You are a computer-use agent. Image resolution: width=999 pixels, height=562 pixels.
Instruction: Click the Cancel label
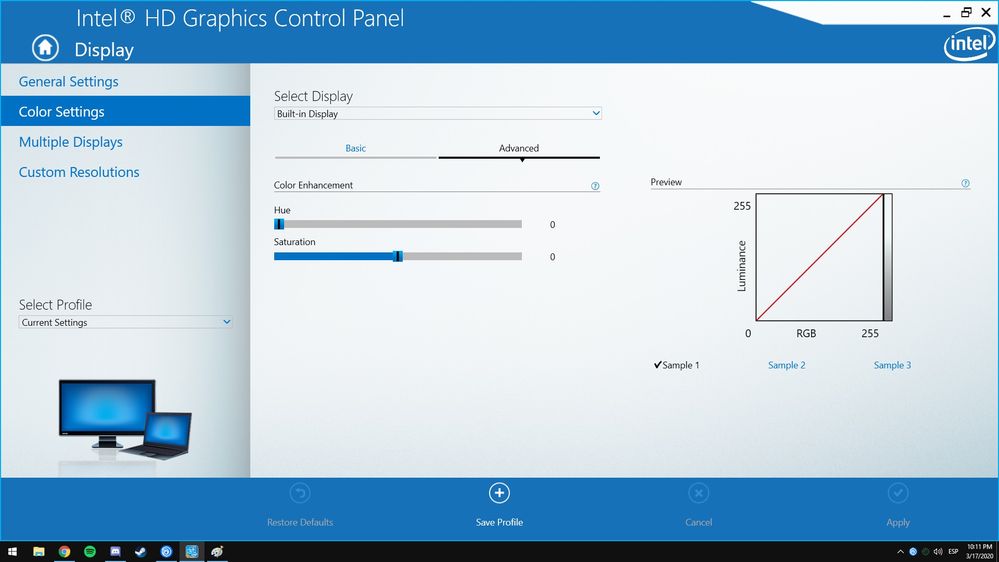(x=698, y=522)
